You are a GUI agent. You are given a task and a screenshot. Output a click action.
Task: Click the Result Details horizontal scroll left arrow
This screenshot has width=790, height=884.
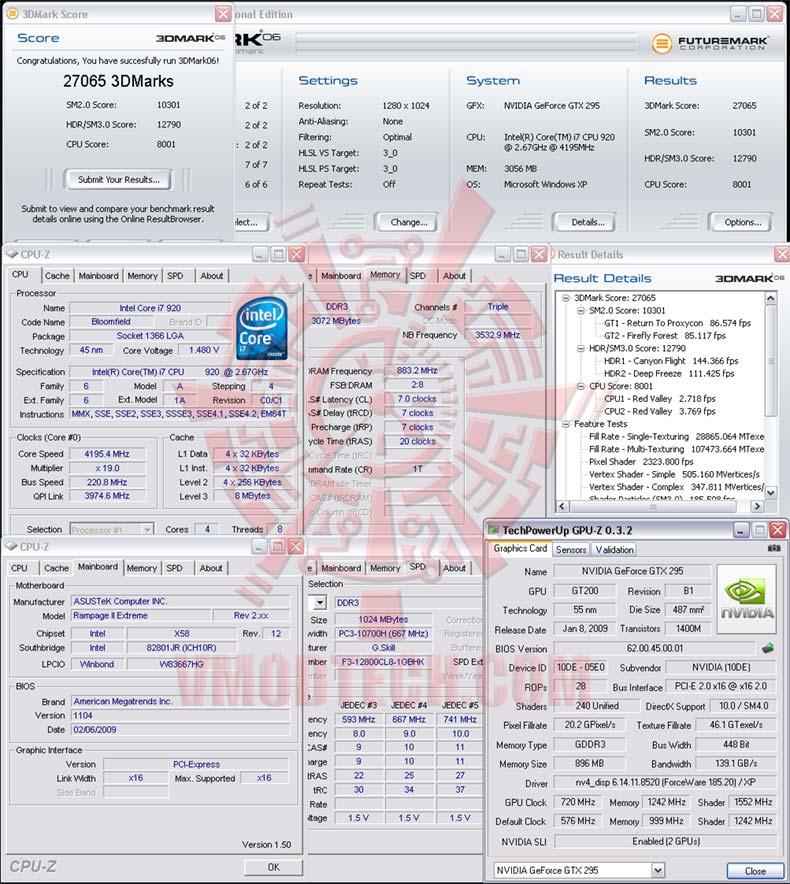(562, 506)
